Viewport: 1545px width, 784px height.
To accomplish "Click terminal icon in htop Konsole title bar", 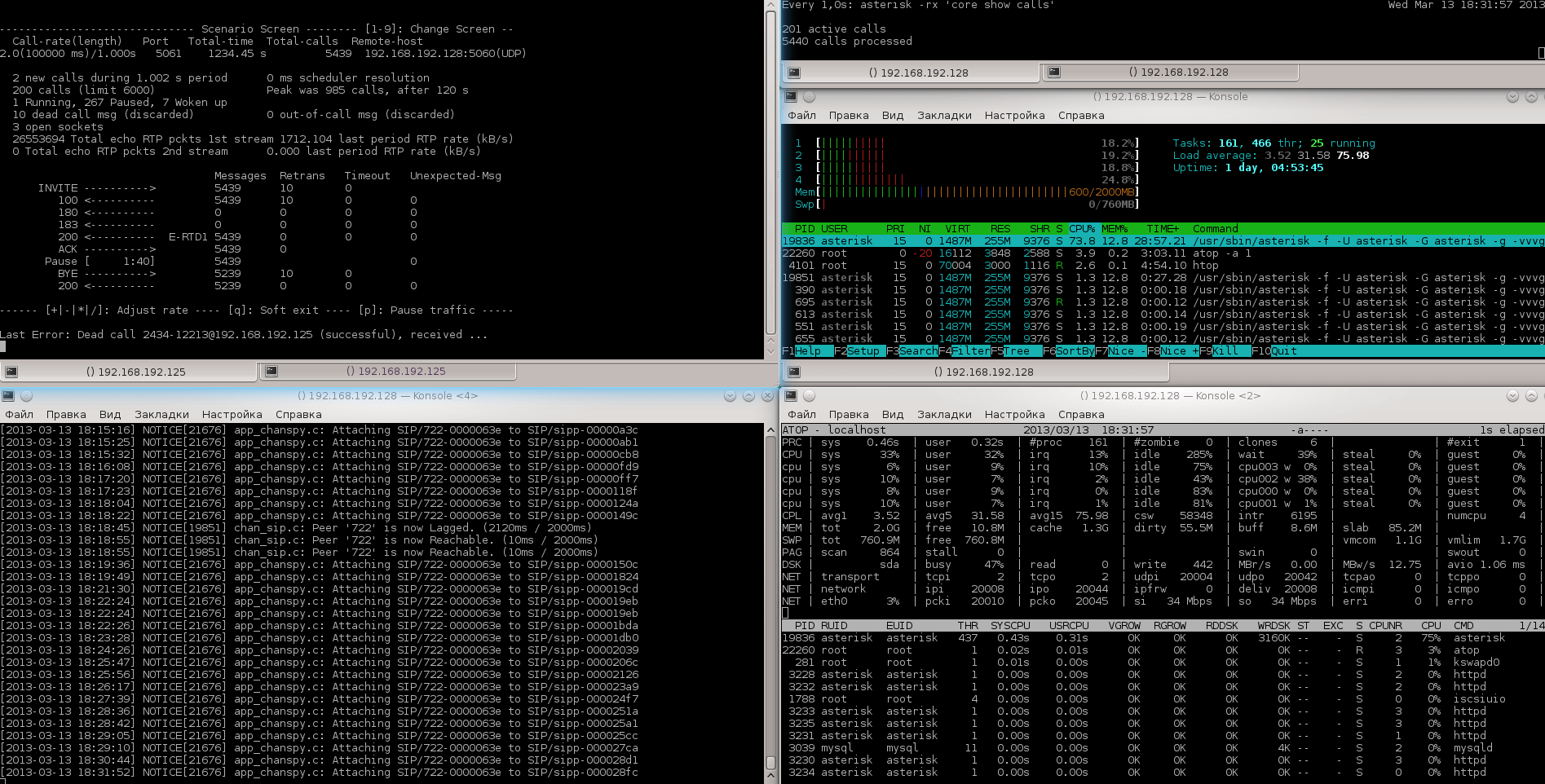I will [x=790, y=97].
